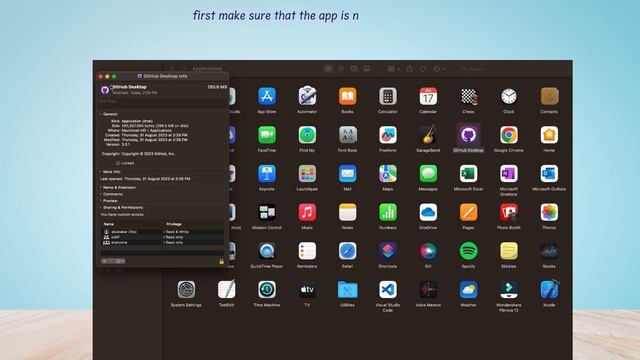Viewport: 640px width, 360px height.
Task: Click the Notes app icon
Action: tap(347, 213)
